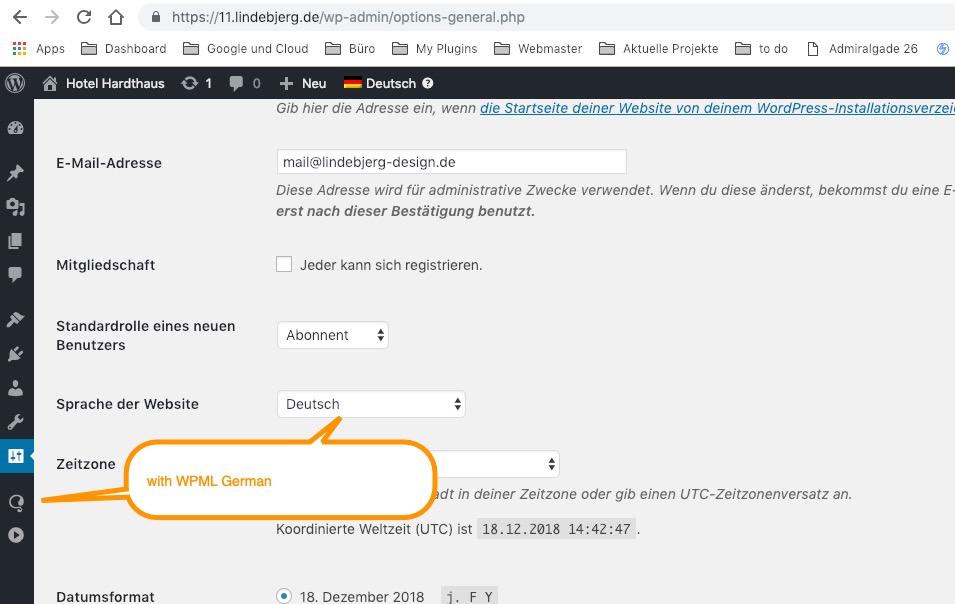Open the Admiralgade 26 bookmark

tap(862, 49)
